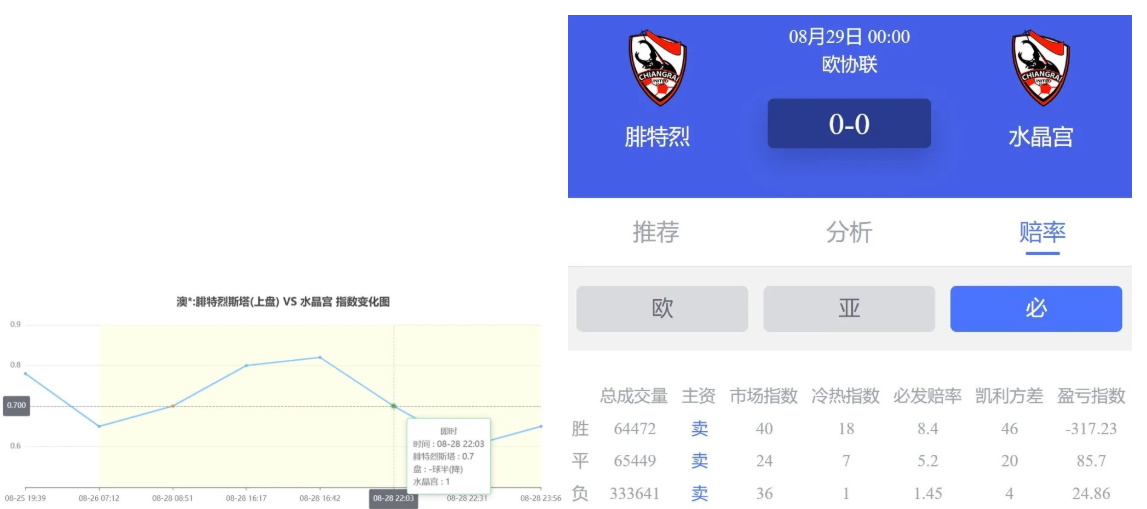The width and height of the screenshot is (1147, 509).
Task: Click the highlighted 08-28 22:03 axis label
Action: click(x=393, y=498)
